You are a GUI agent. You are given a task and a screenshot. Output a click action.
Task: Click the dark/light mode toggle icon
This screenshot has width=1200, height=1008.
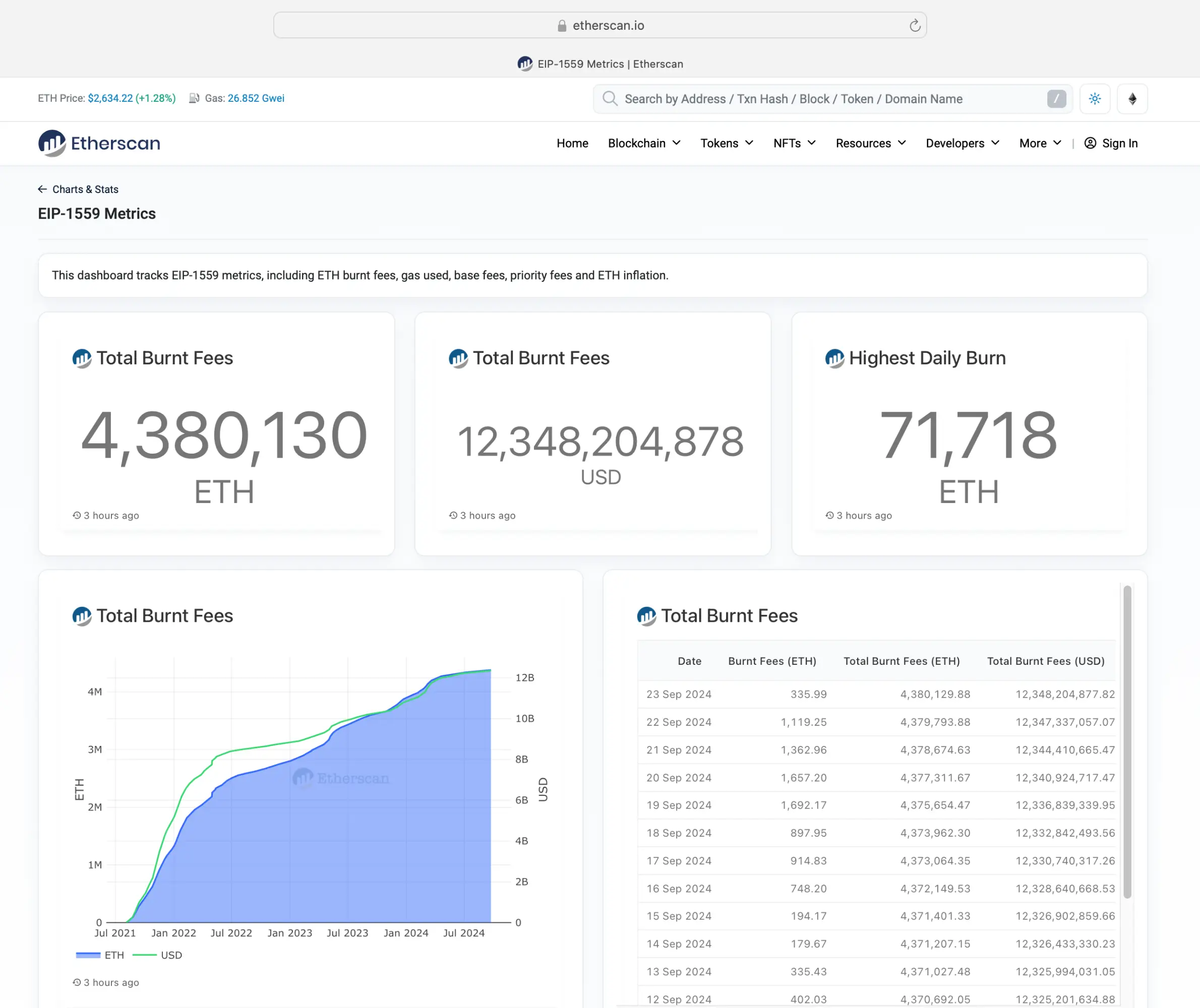tap(1095, 98)
